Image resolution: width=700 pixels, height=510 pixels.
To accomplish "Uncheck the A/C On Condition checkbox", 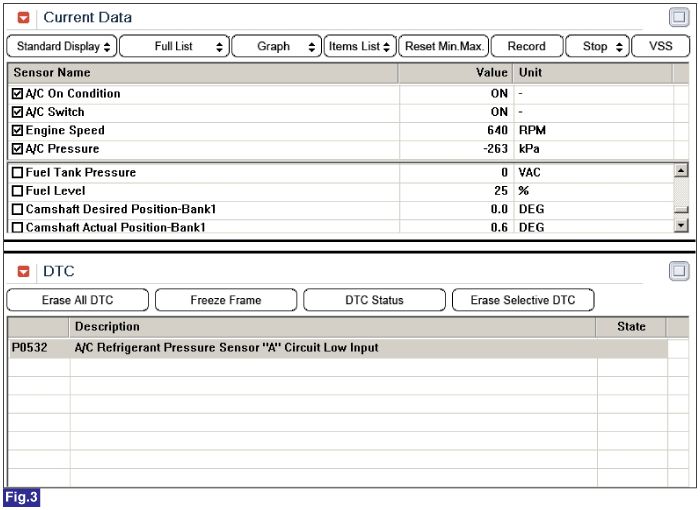I will point(17,94).
